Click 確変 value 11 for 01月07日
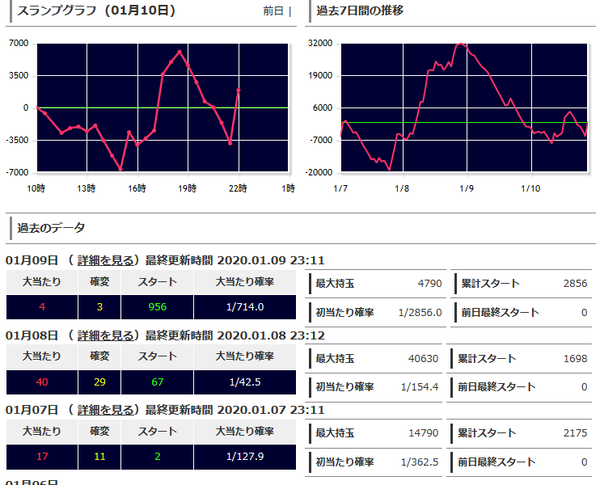The width and height of the screenshot is (600, 485). click(99, 457)
